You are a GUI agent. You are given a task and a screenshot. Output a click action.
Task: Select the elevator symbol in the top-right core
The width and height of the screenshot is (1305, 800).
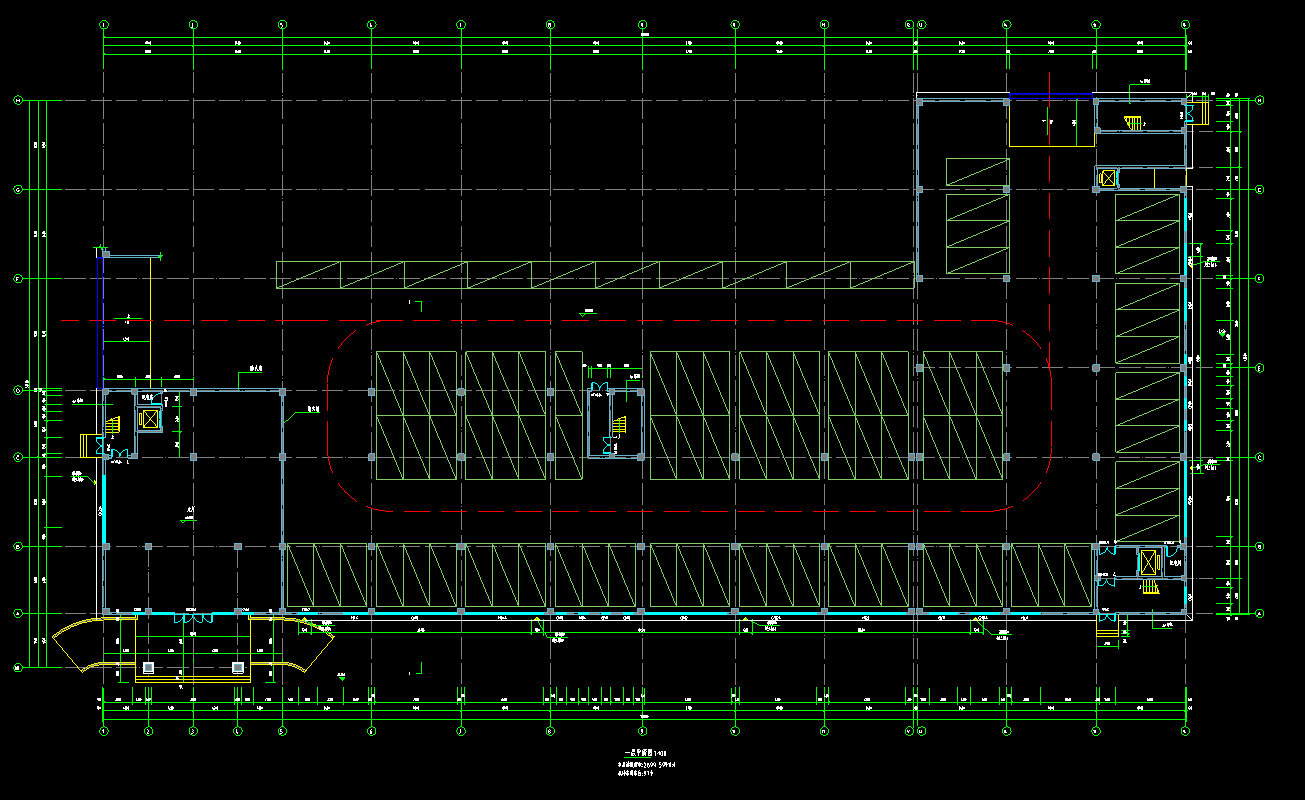1107,178
